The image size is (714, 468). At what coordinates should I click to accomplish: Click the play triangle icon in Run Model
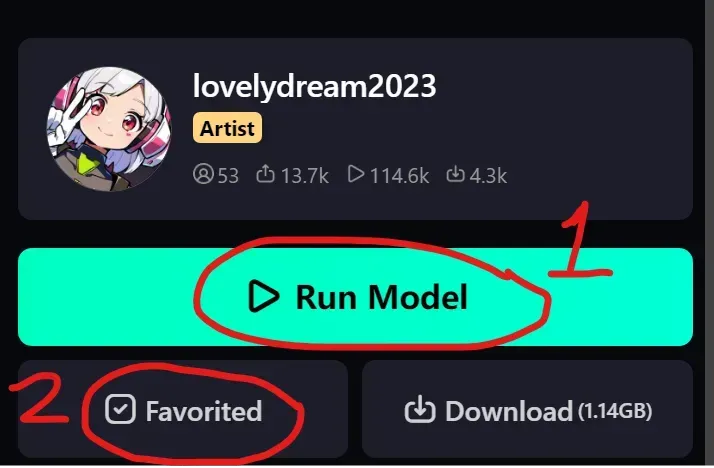coord(263,297)
